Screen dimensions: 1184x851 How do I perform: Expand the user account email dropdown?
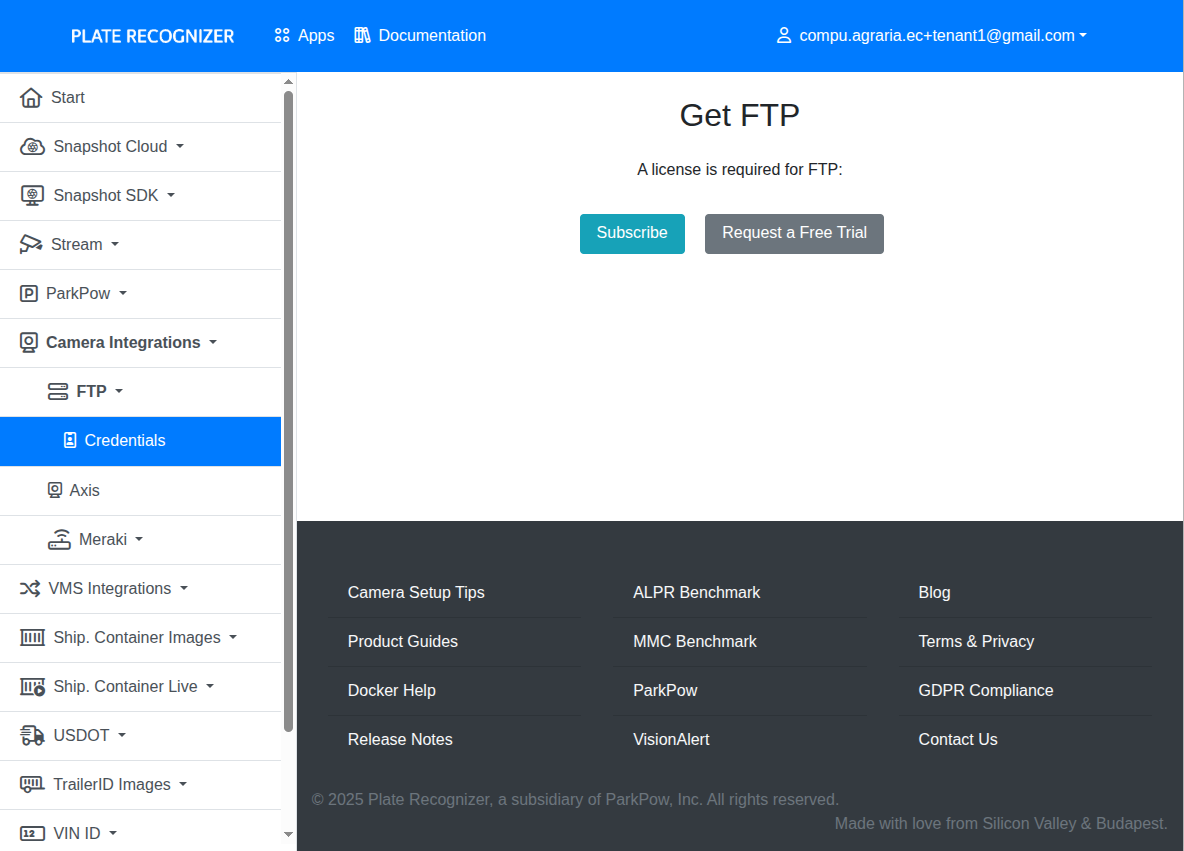931,36
